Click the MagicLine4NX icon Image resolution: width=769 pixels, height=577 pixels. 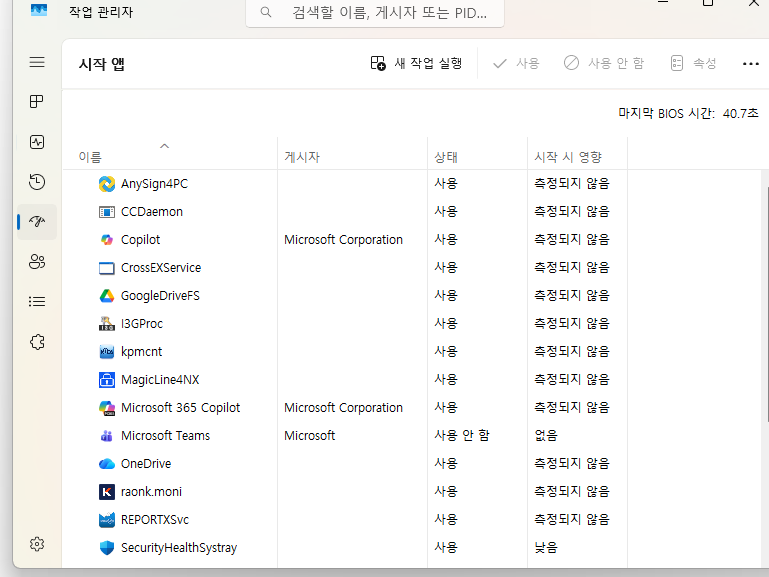pyautogui.click(x=107, y=380)
